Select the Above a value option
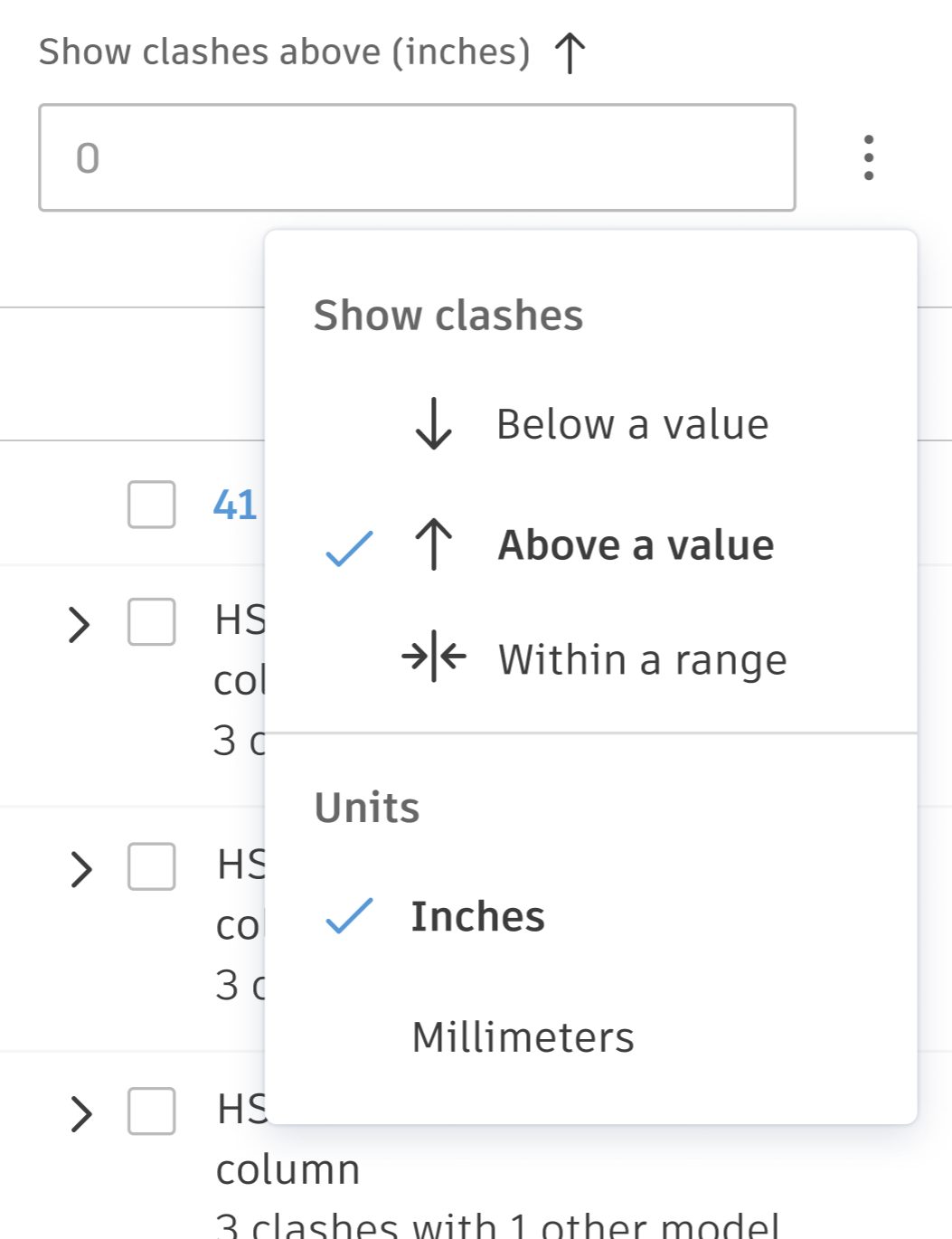Screen dimensions: 952x1239 pyautogui.click(x=636, y=544)
